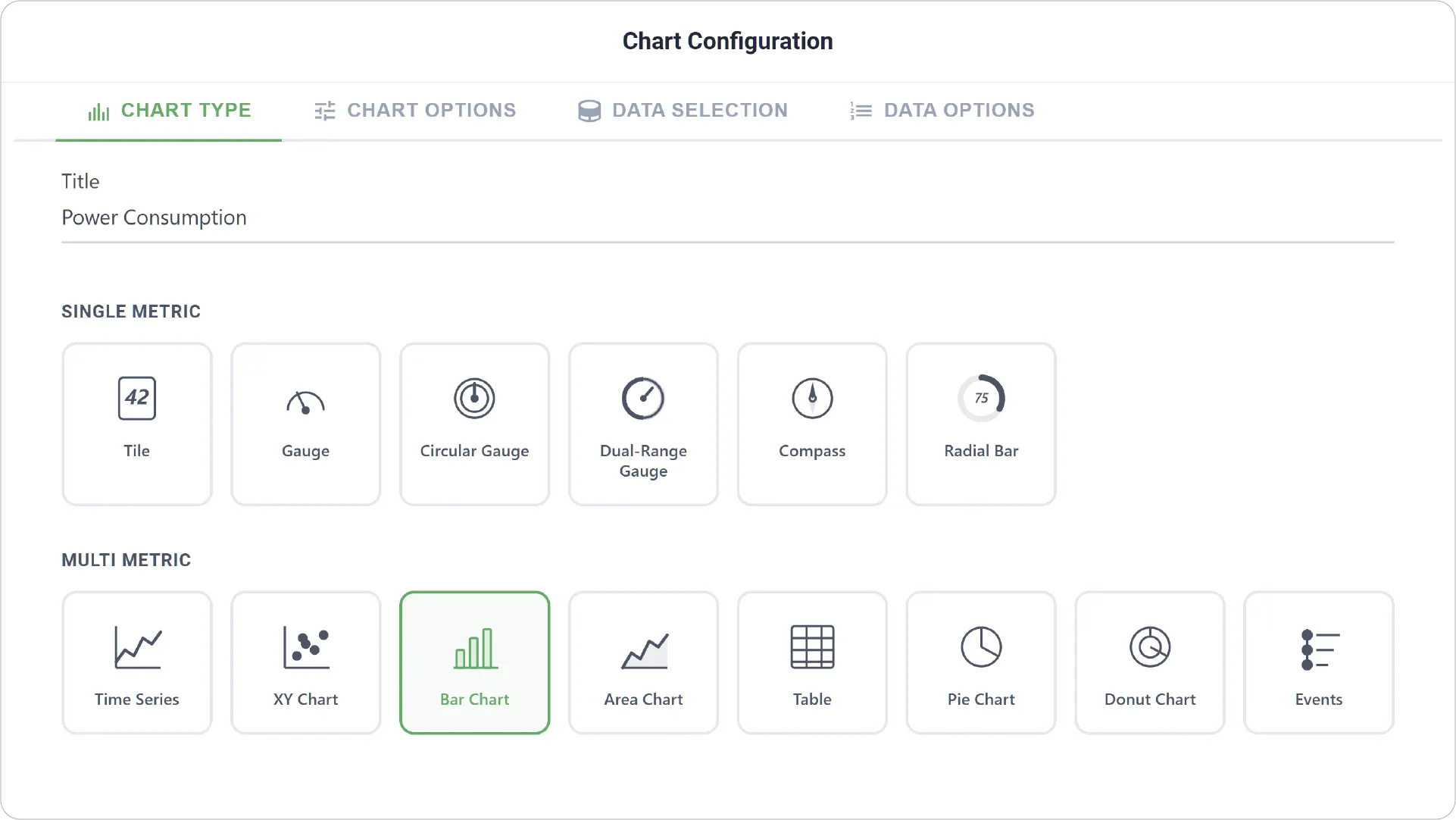Choose the Compass chart icon
The height and width of the screenshot is (820, 1456).
812,398
